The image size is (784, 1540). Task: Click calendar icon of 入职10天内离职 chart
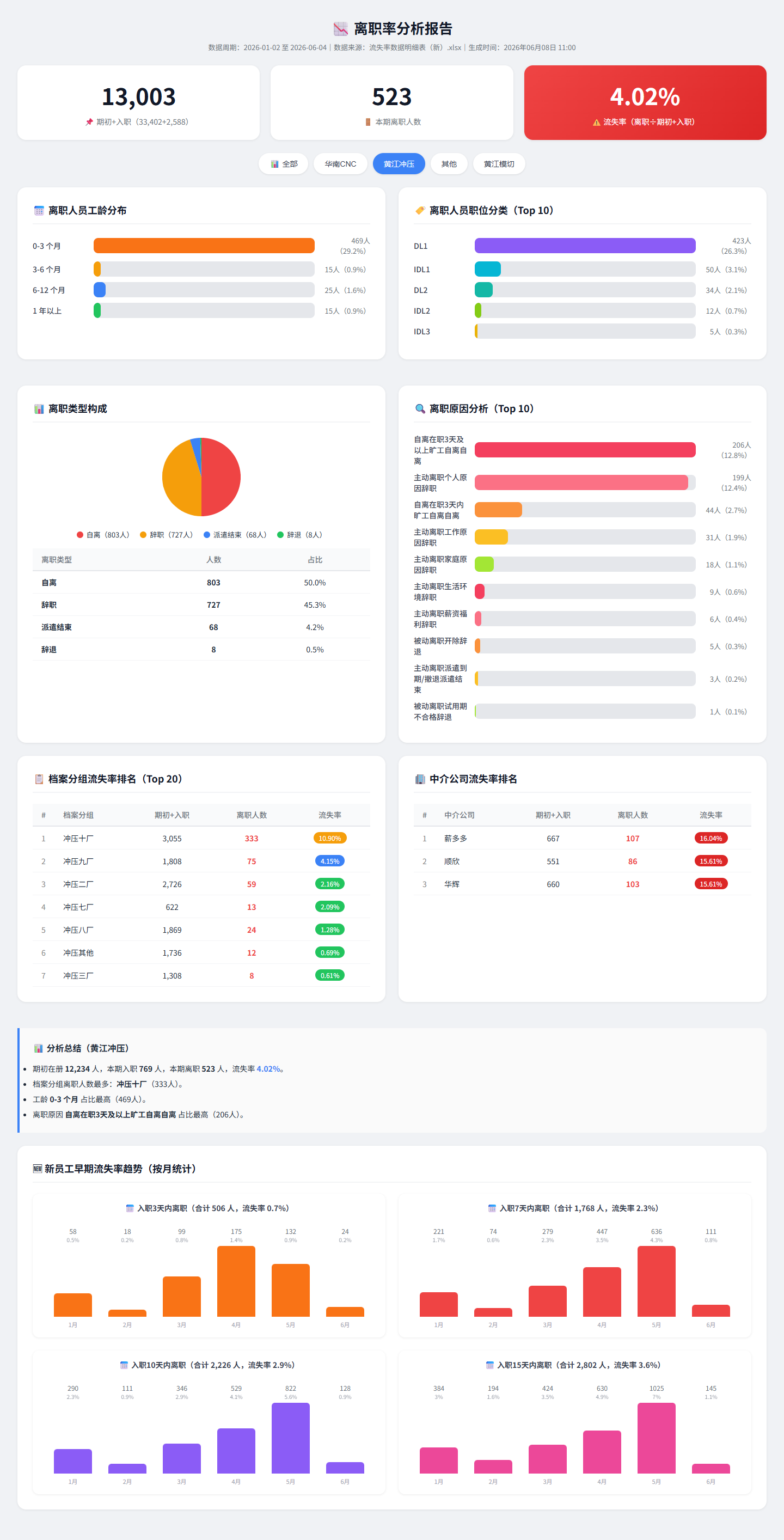124,1365
